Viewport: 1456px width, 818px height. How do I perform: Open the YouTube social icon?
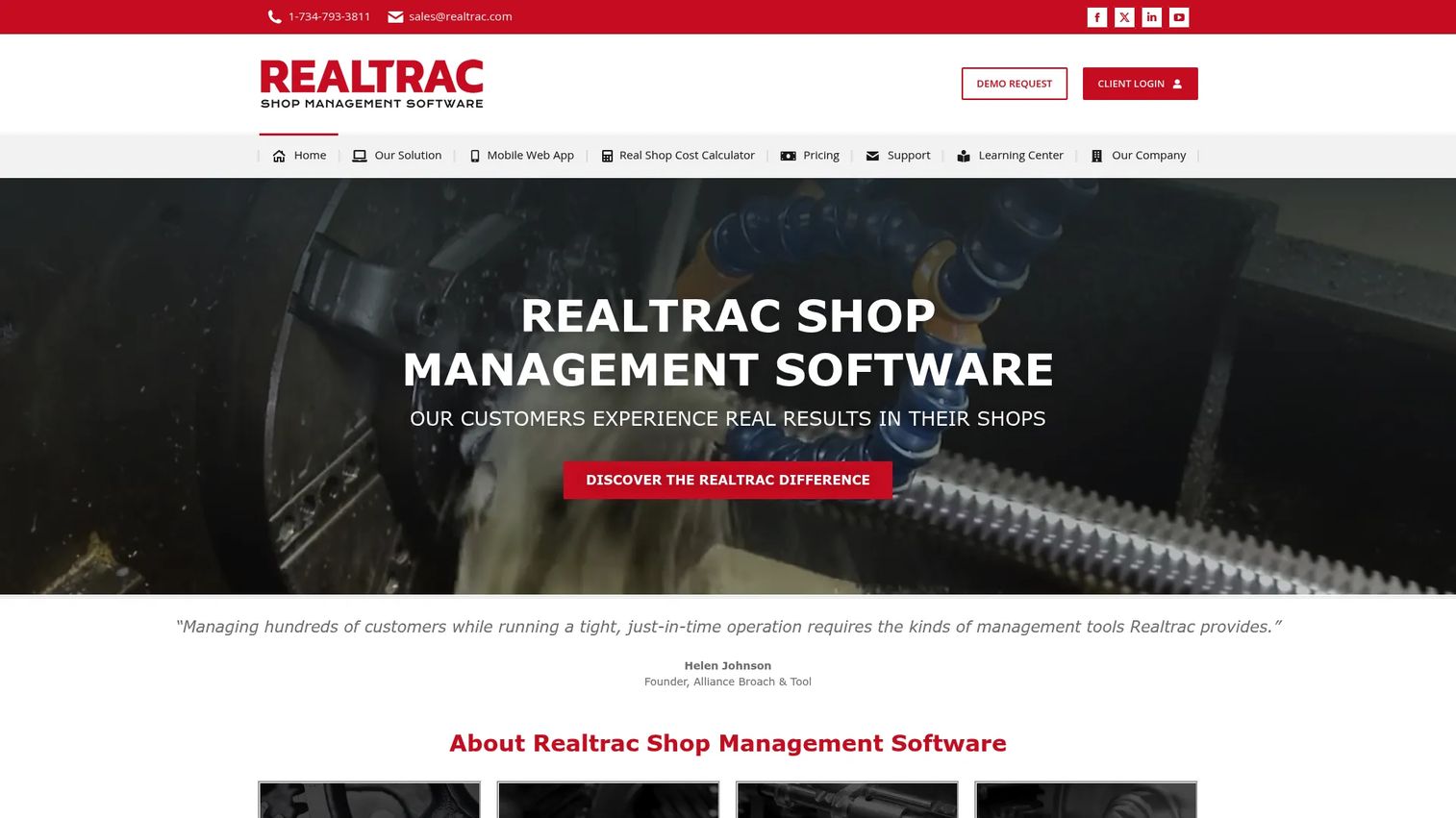click(1179, 17)
